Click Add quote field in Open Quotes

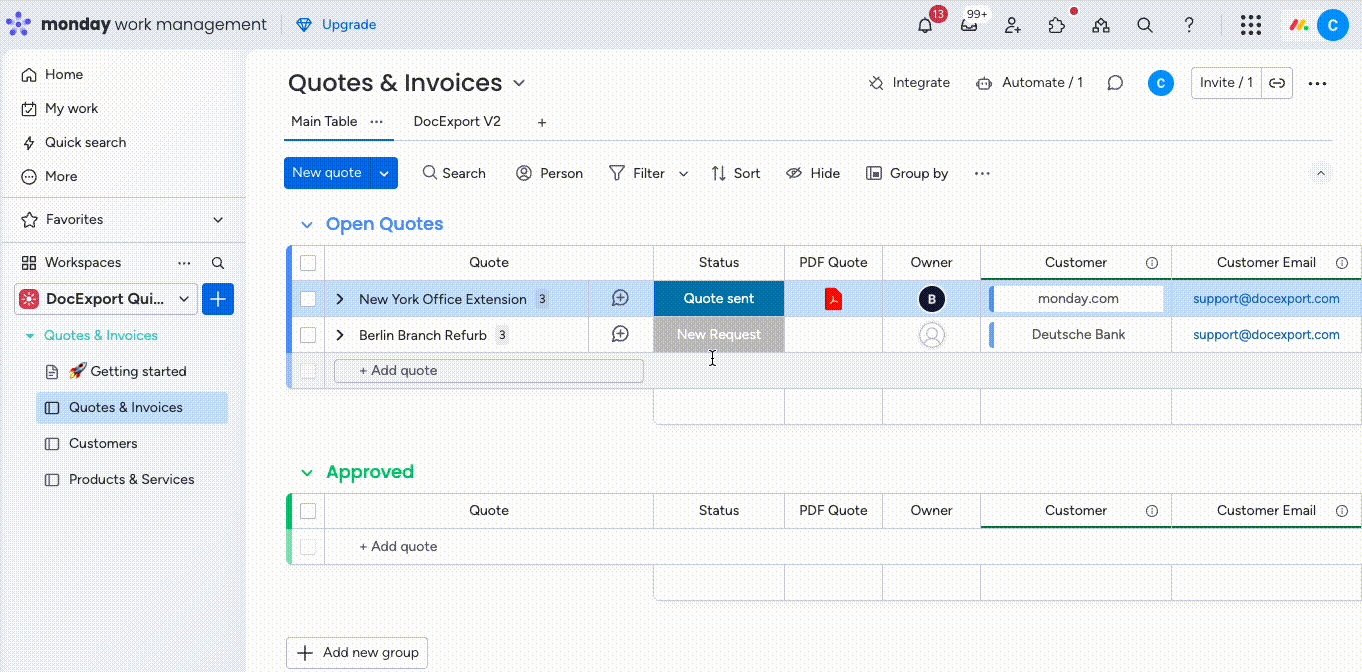[488, 371]
